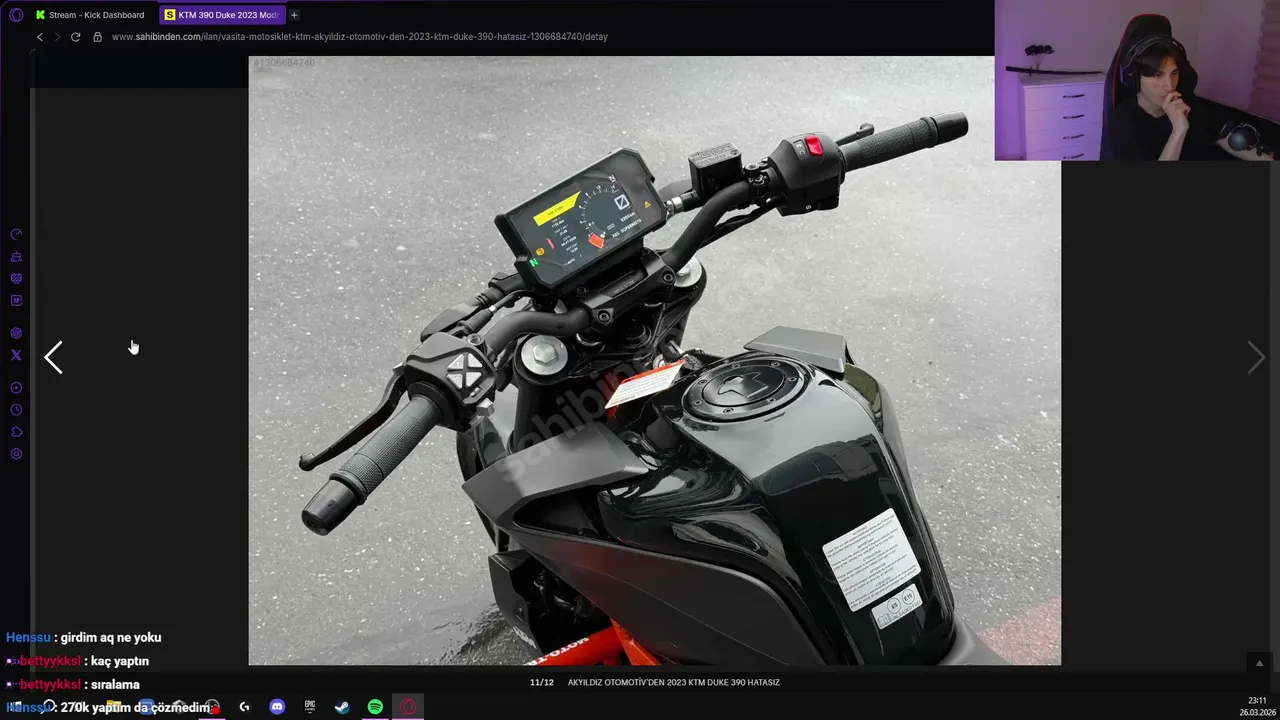Screen dimensions: 1280x720
Task: Open the Opera GX menu logo
Action: 16,15
